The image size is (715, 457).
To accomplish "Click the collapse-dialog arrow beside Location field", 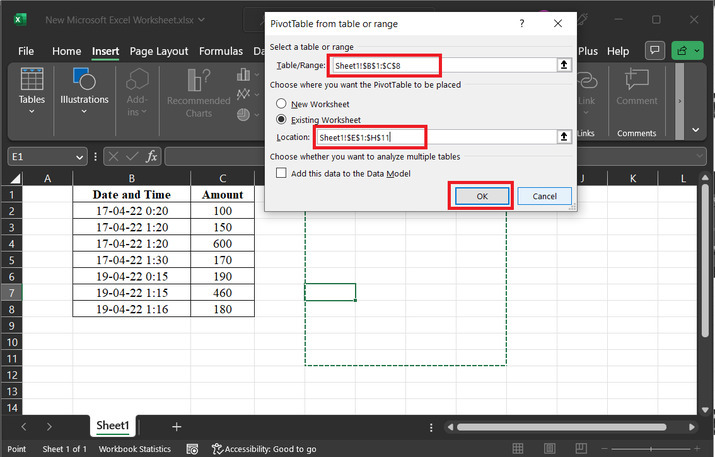I will (564, 136).
